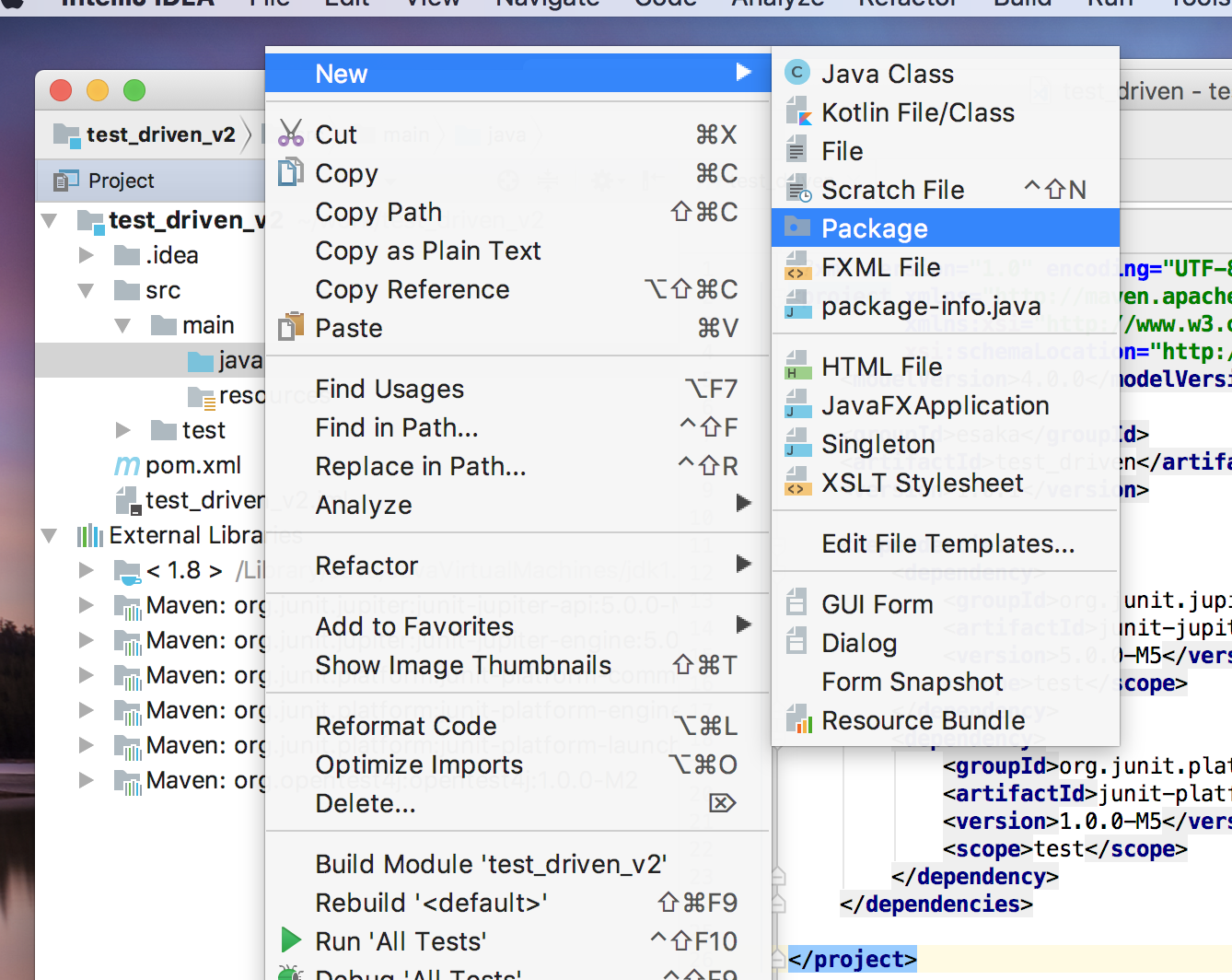Click the .idea folder icon
Viewport: 1232px width, 980px height.
[127, 255]
